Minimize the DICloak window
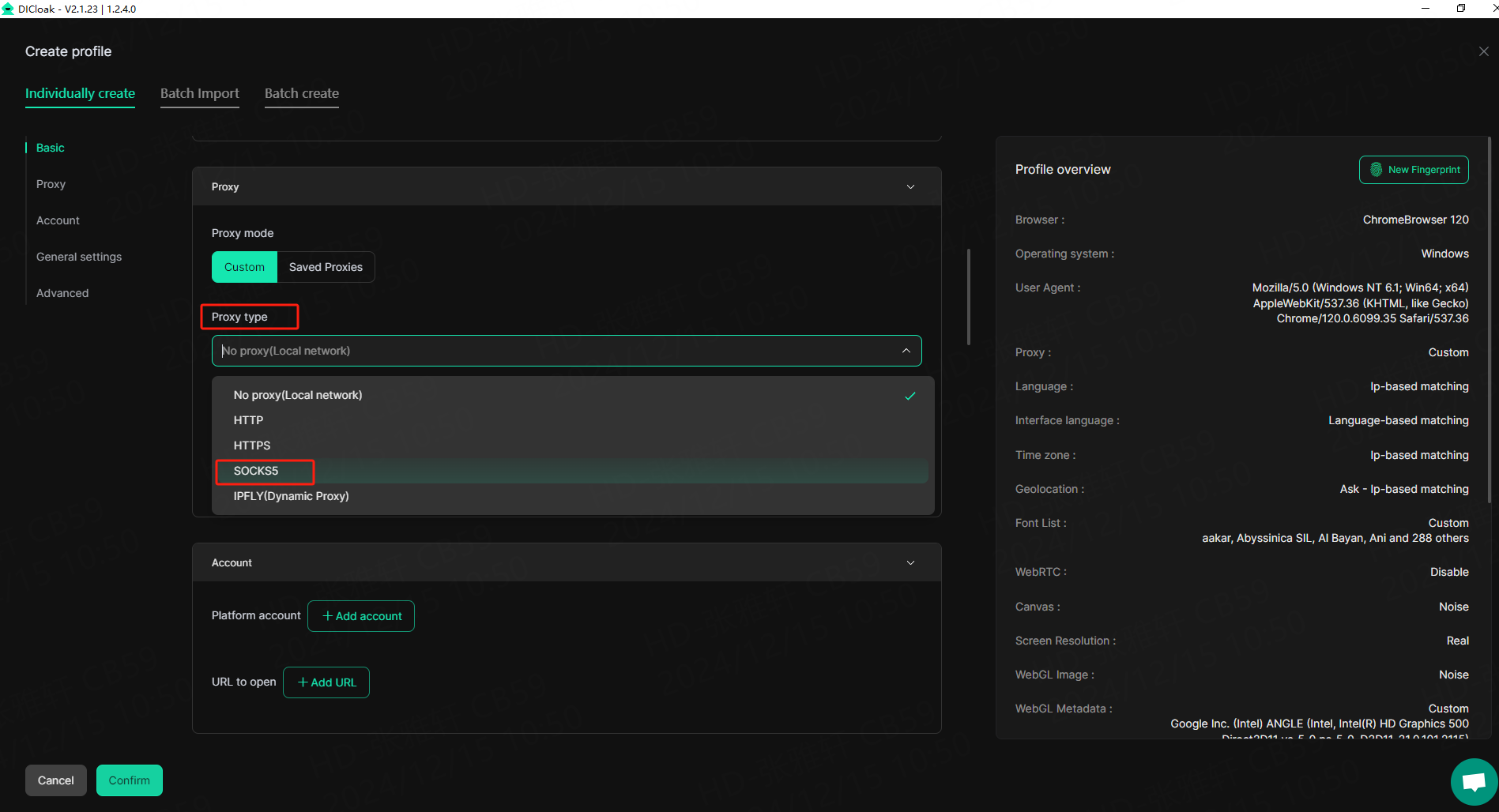This screenshot has width=1499, height=812. 1426,9
